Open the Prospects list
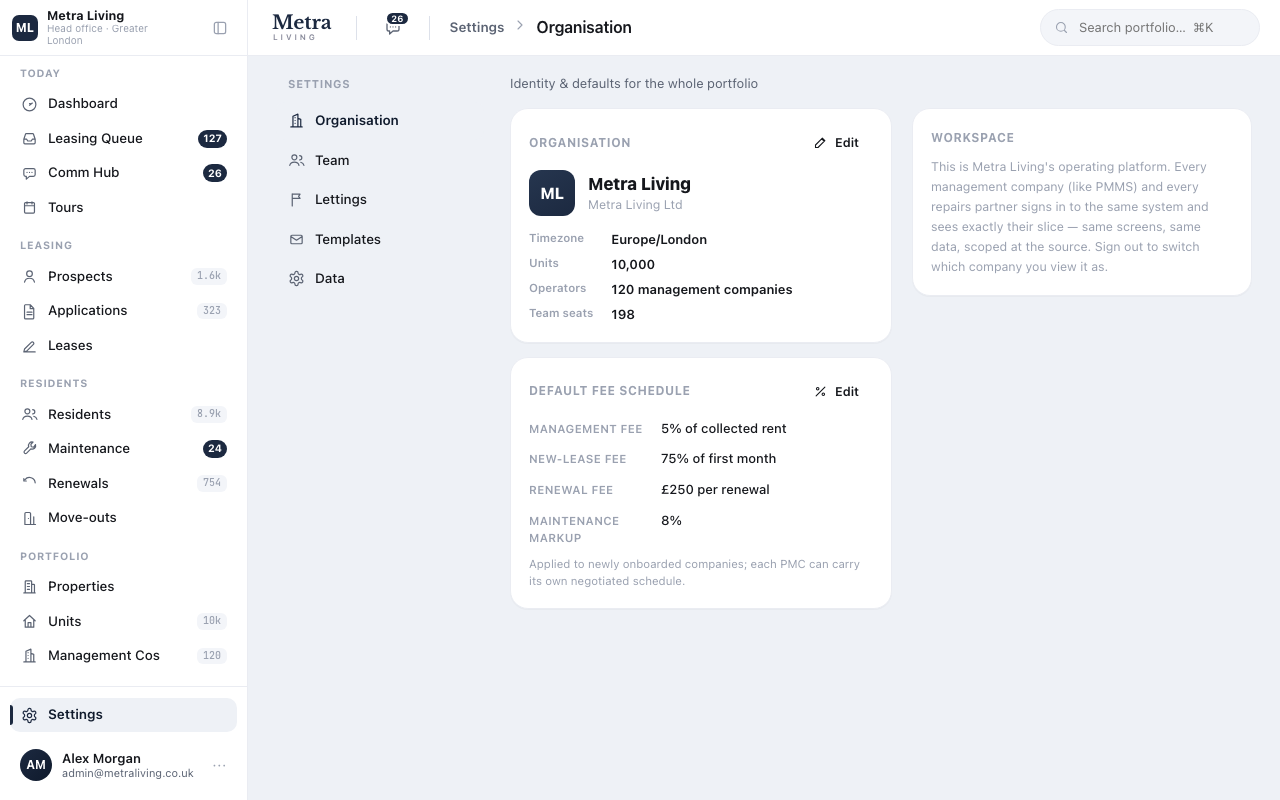 tap(124, 277)
